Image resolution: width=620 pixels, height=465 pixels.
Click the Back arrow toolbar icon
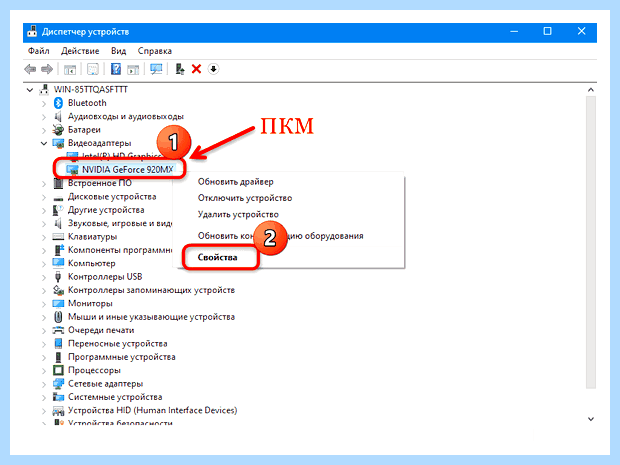[x=30, y=69]
